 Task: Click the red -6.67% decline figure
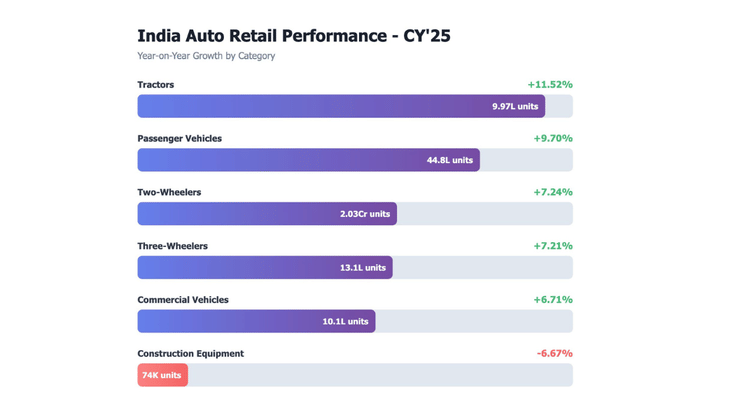click(554, 354)
